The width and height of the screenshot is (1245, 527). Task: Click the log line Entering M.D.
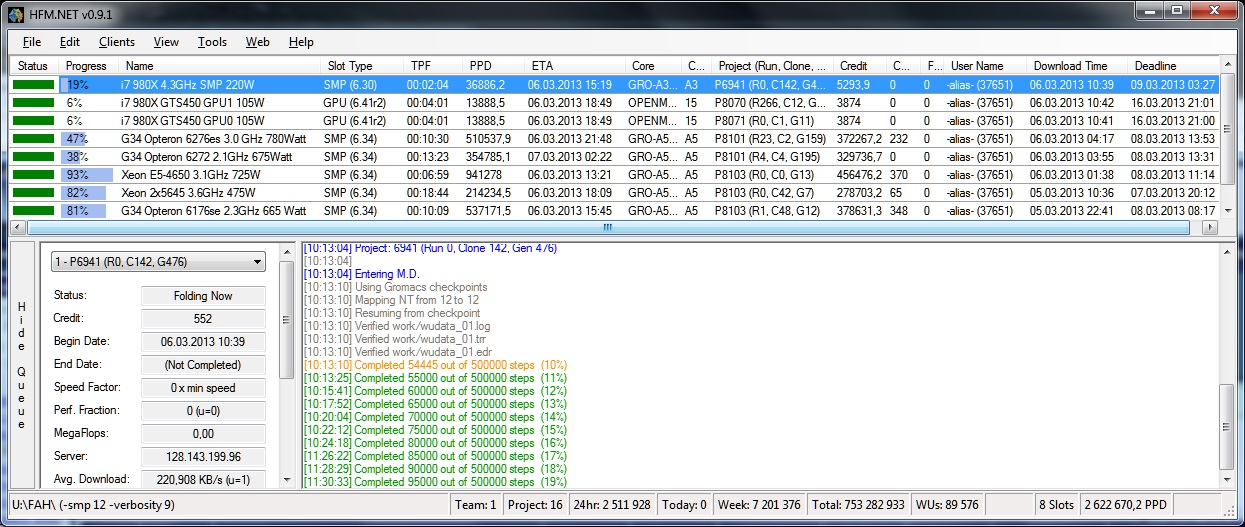pyautogui.click(x=362, y=274)
